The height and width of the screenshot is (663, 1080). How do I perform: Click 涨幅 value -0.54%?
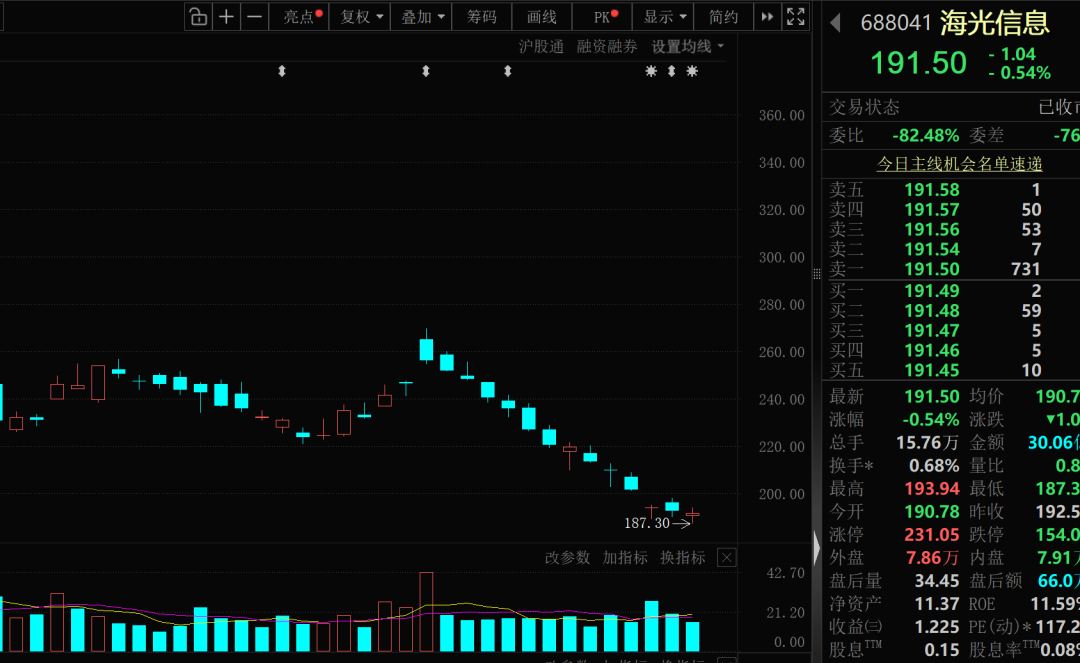click(931, 419)
